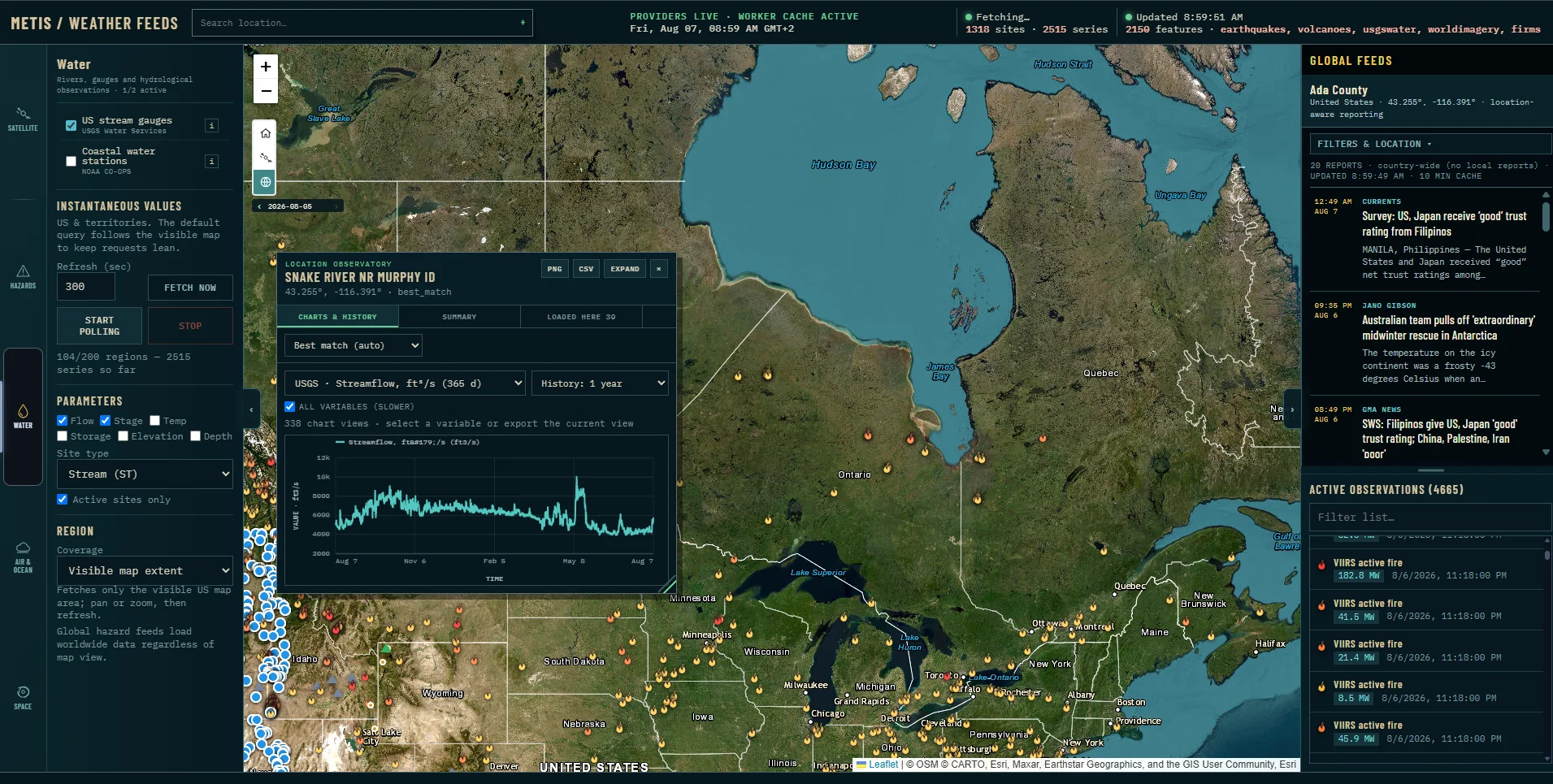Click Start Polling button
The height and width of the screenshot is (784, 1553).
(x=99, y=326)
